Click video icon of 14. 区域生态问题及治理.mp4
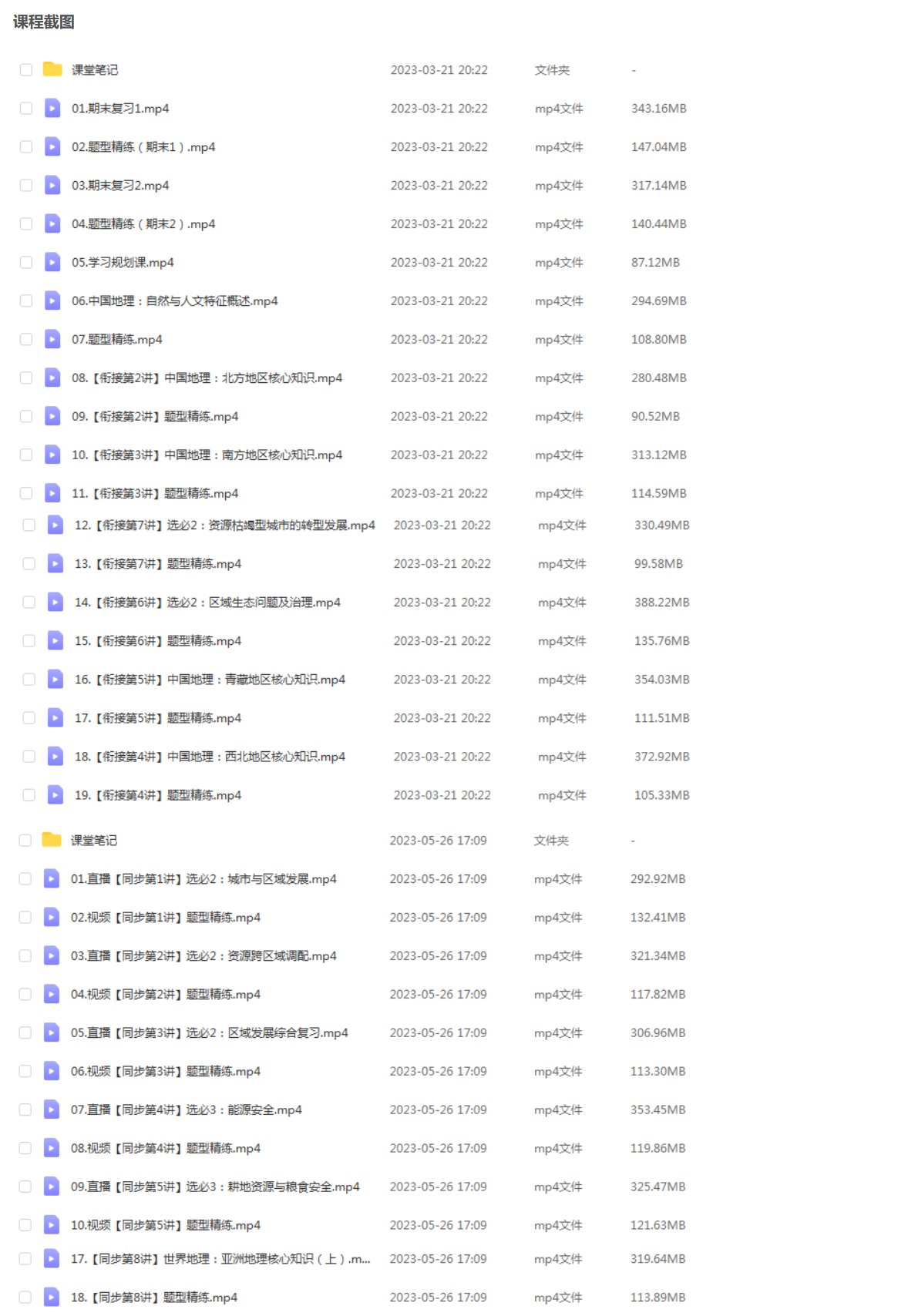 click(55, 602)
